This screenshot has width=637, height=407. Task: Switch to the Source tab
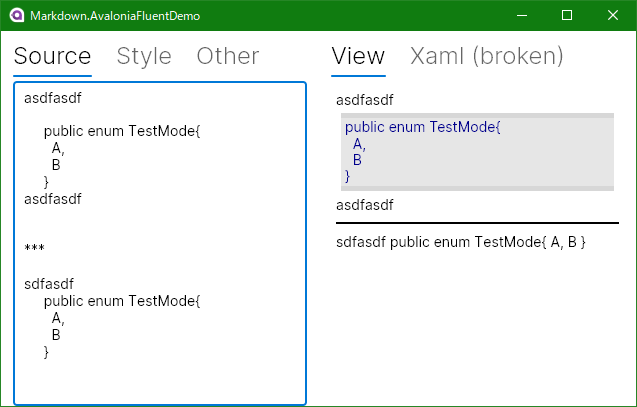52,56
